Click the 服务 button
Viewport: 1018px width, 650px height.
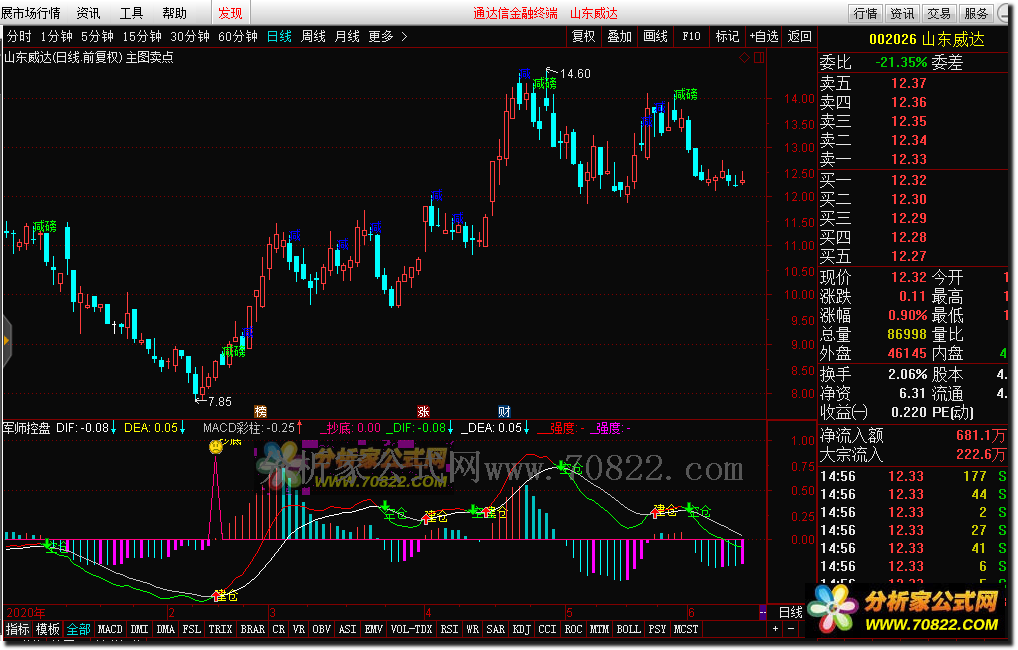(x=976, y=13)
